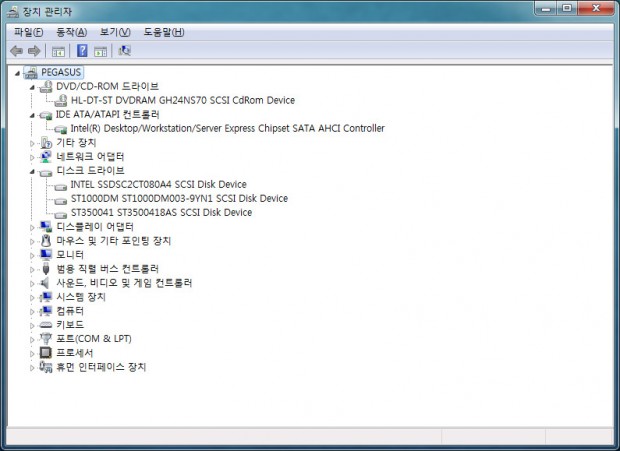Expand the 범용 직렬 버스 컨트롤러 node
The height and width of the screenshot is (451, 620).
tap(32, 270)
